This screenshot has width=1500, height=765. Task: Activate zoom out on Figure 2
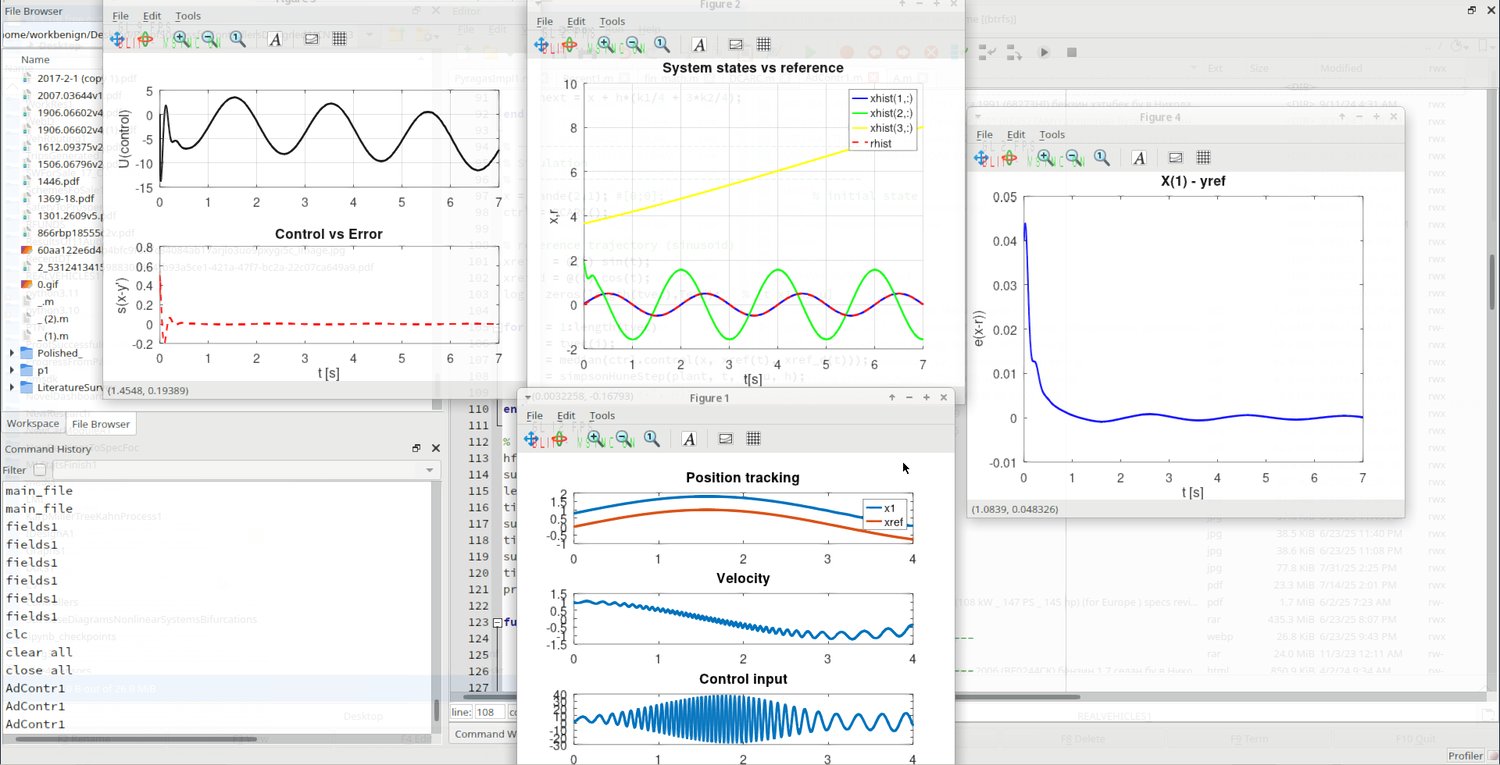point(633,44)
